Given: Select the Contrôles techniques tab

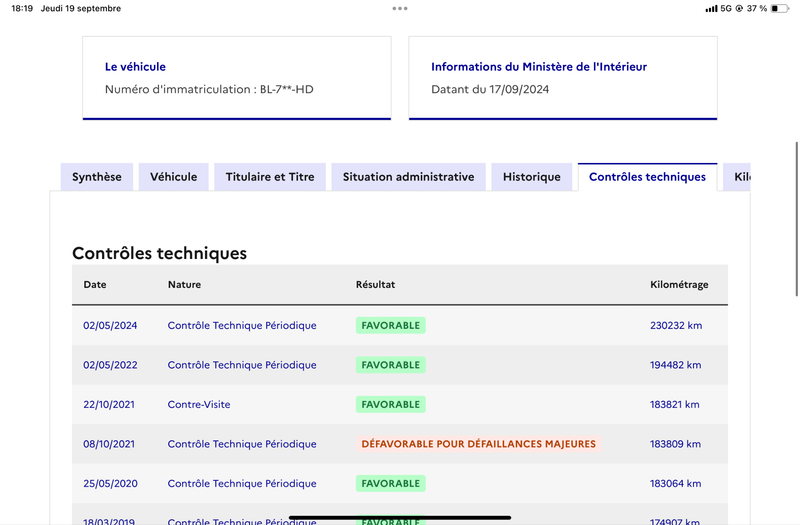Looking at the screenshot, I should pos(647,177).
